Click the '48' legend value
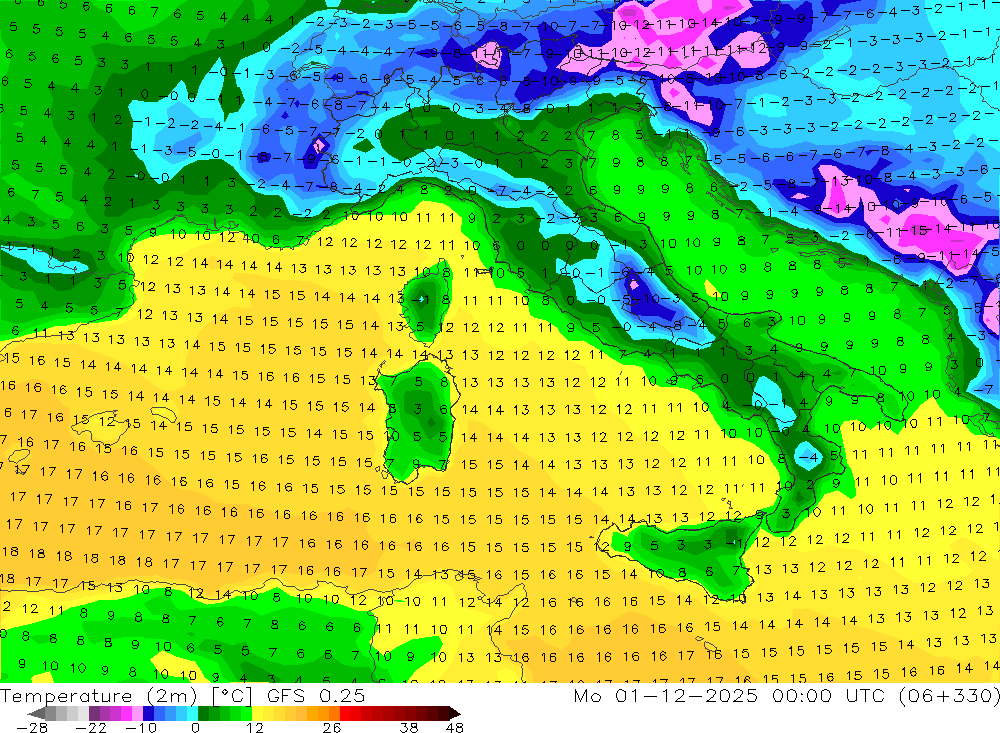The width and height of the screenshot is (1000, 733). 454,728
